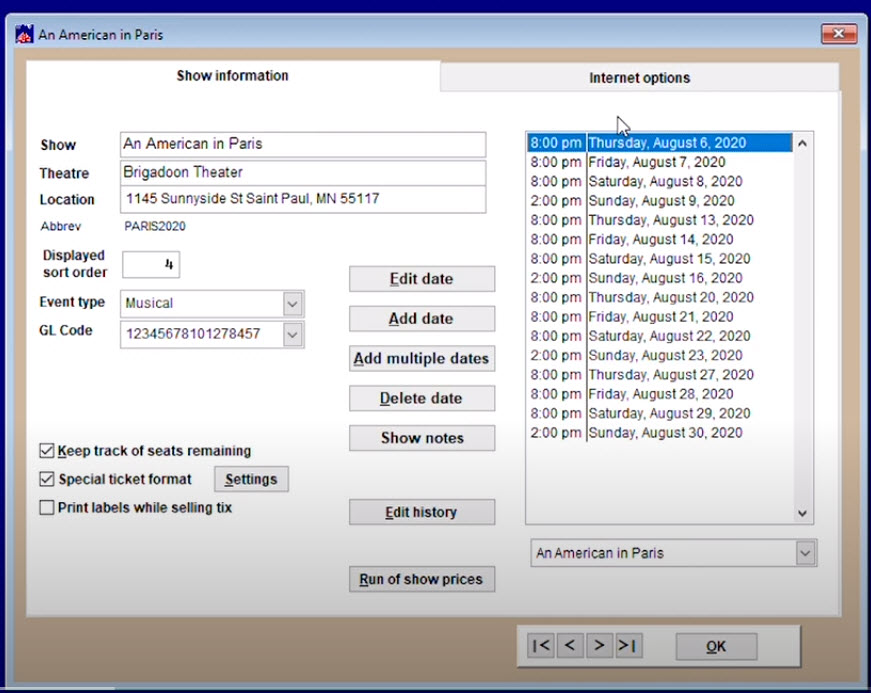Image resolution: width=871 pixels, height=693 pixels.
Task: Select Saturday, August 29, 2020 performance
Action: click(659, 413)
